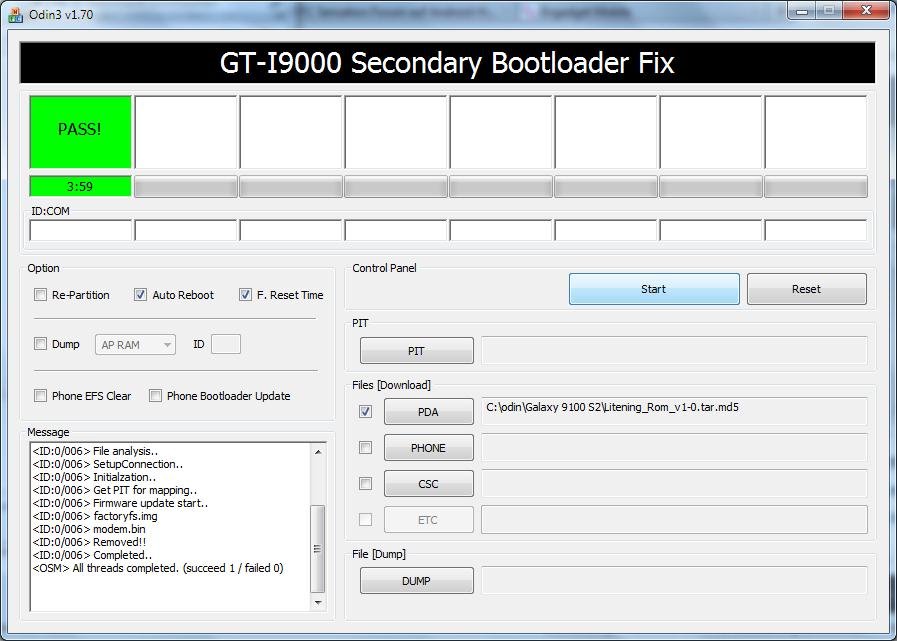Viewport: 897px width, 641px height.
Task: Click the PHONE file path field
Action: [x=674, y=448]
